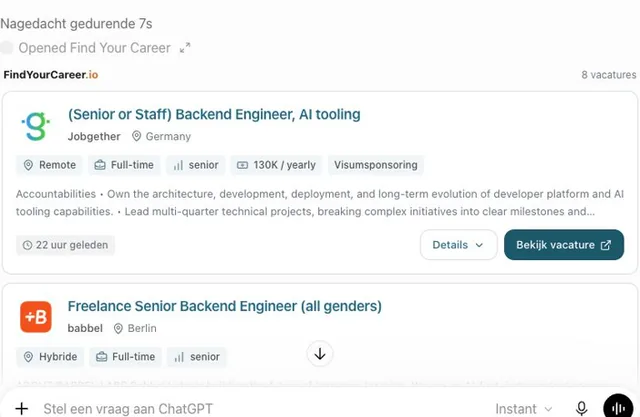Click the clock icon beside 22 uur geleden

pyautogui.click(x=27, y=245)
